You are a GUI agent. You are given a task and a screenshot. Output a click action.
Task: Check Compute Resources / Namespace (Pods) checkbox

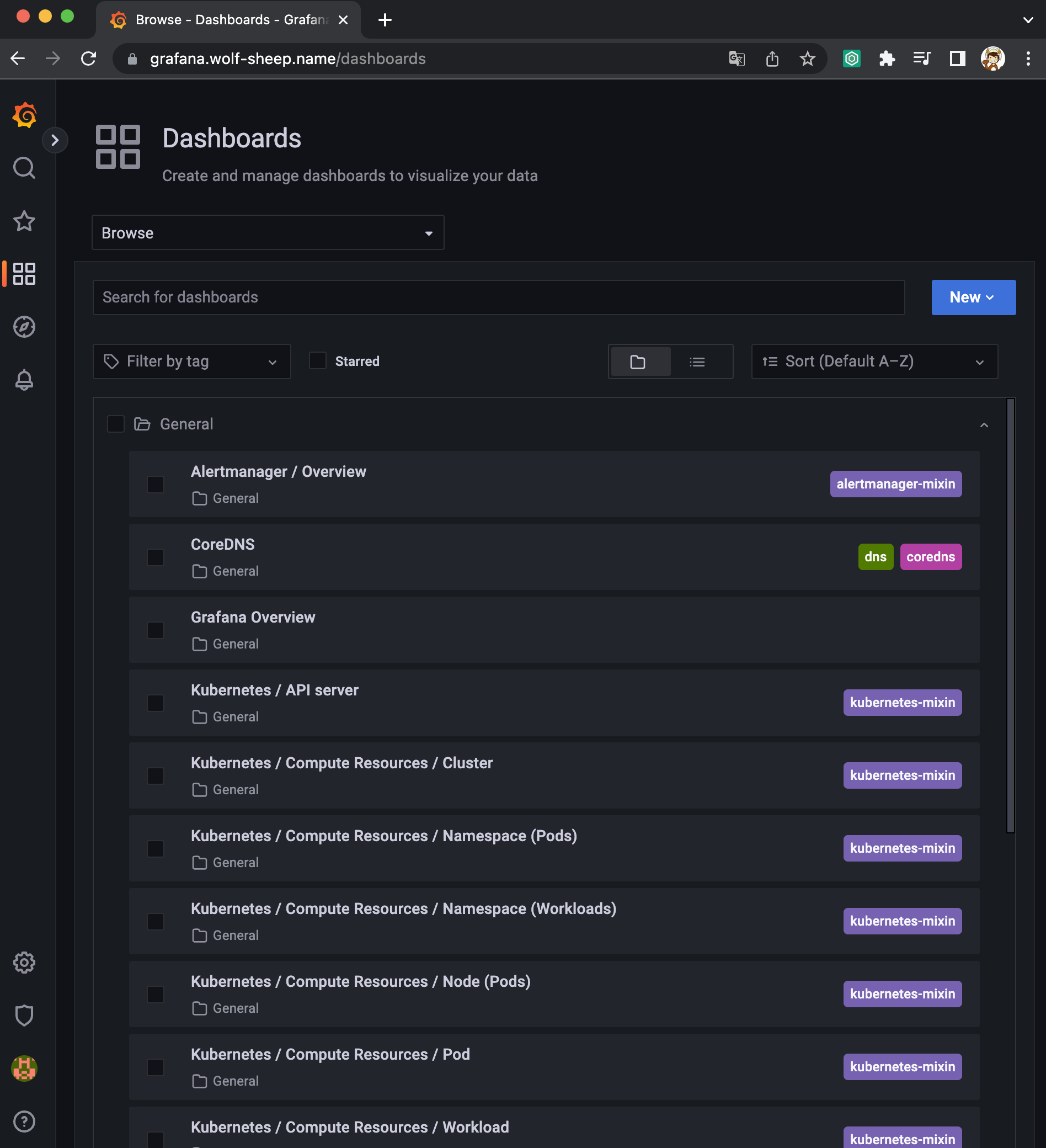[x=156, y=849]
